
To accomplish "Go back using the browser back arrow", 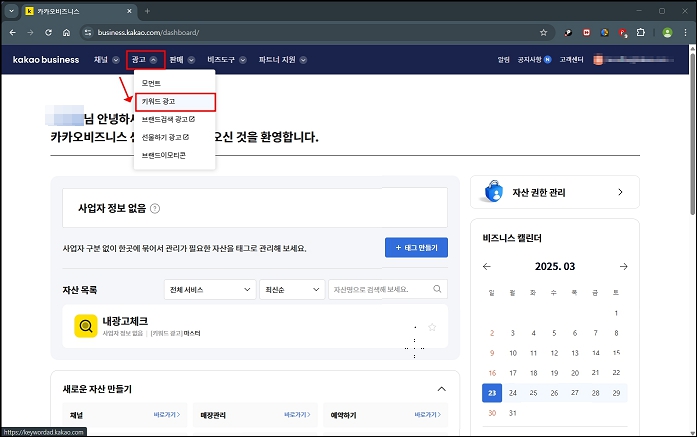I will coord(12,32).
